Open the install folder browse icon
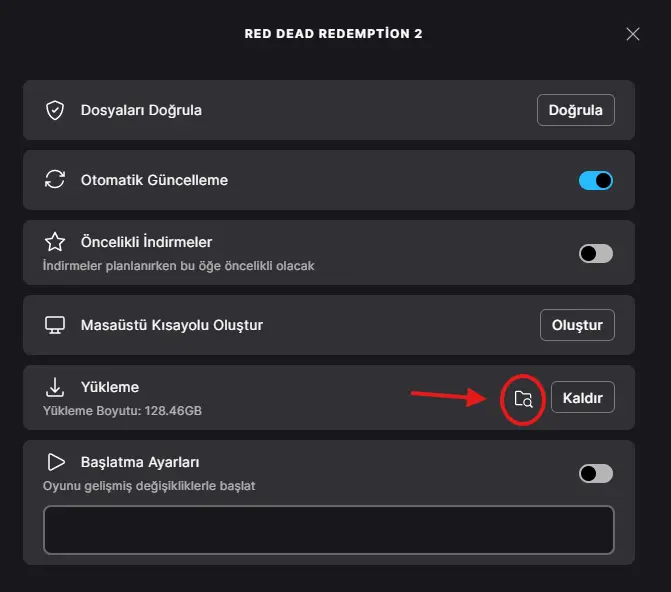Viewport: 671px width, 592px height. 523,399
